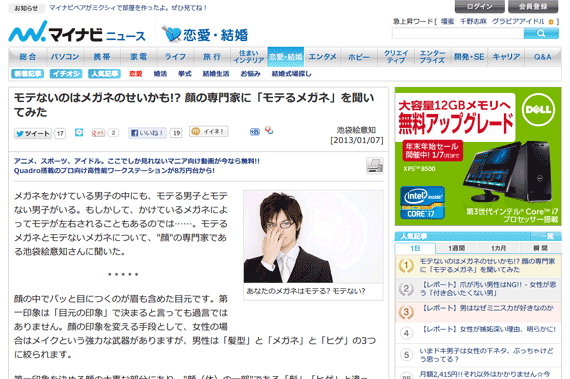Open the エンタメ navigation tab
Viewport: 570px width, 379px height.
(322, 57)
